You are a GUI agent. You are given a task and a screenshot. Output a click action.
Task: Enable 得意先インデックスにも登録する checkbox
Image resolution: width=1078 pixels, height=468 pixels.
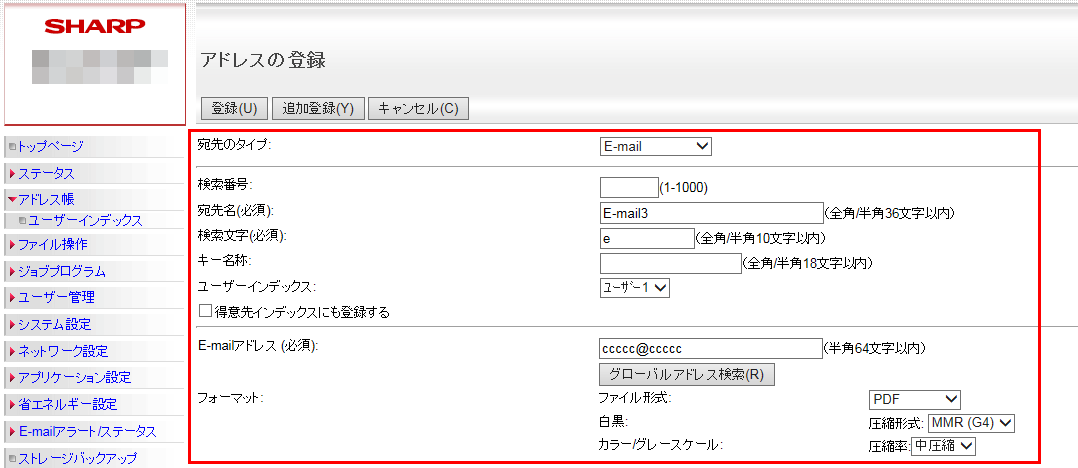click(205, 311)
